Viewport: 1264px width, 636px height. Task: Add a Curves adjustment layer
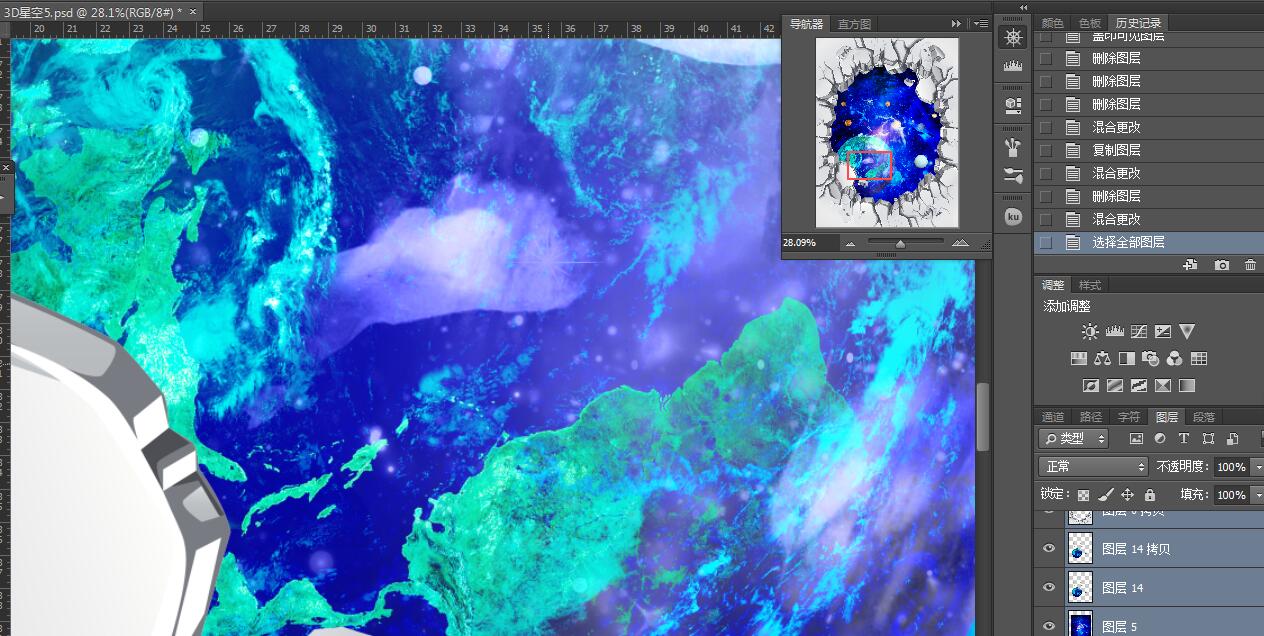pyautogui.click(x=1138, y=331)
